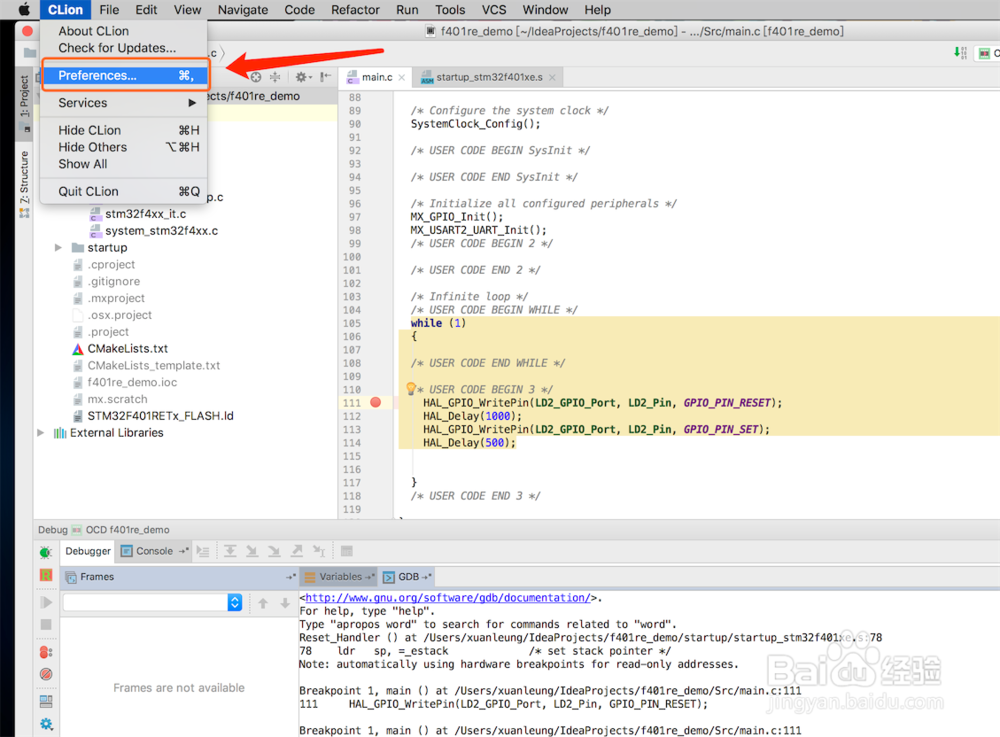Click Evaluate Expression calculator icon
Image resolution: width=1000 pixels, height=737 pixels.
pos(346,551)
